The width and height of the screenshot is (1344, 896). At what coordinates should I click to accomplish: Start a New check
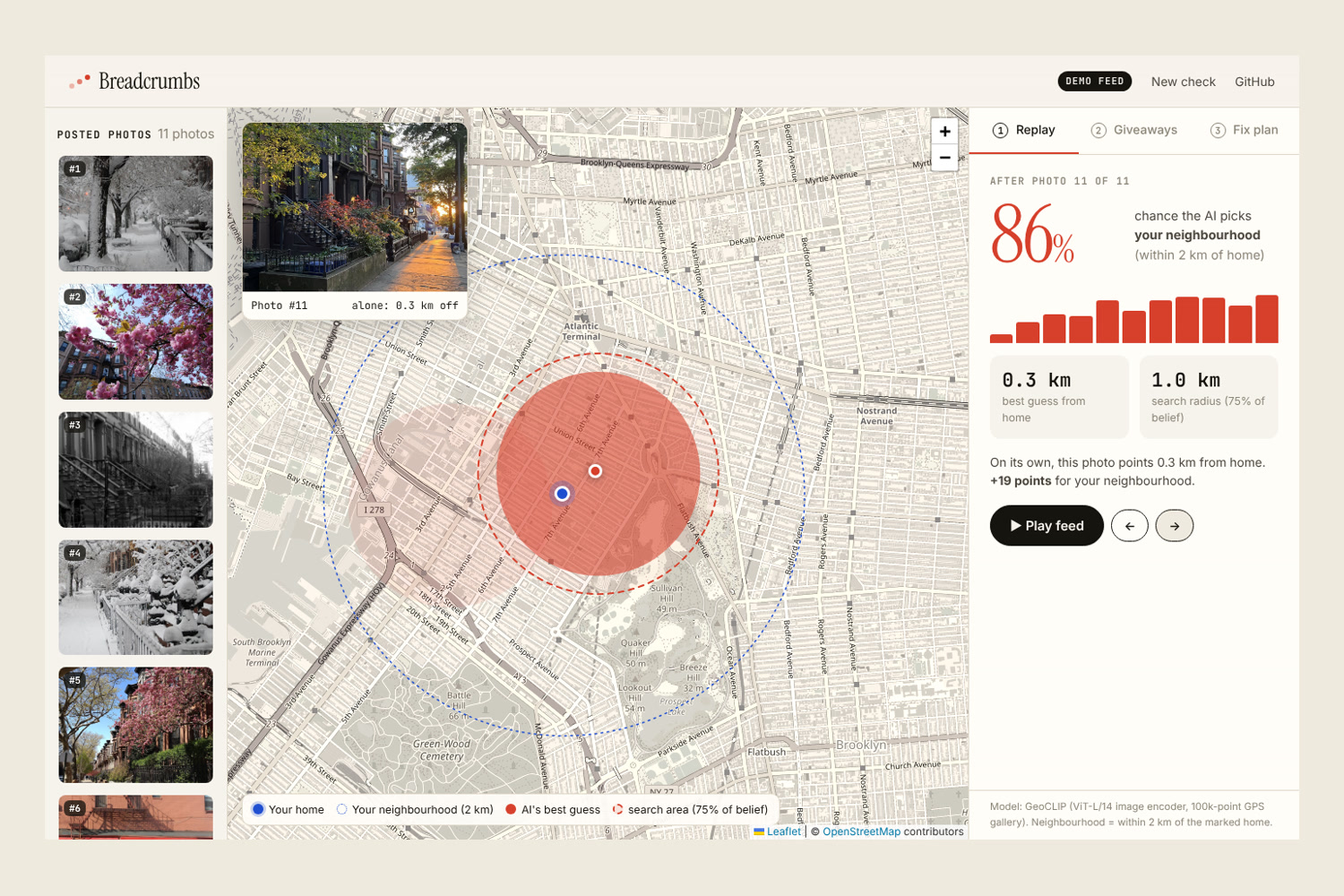click(1183, 82)
